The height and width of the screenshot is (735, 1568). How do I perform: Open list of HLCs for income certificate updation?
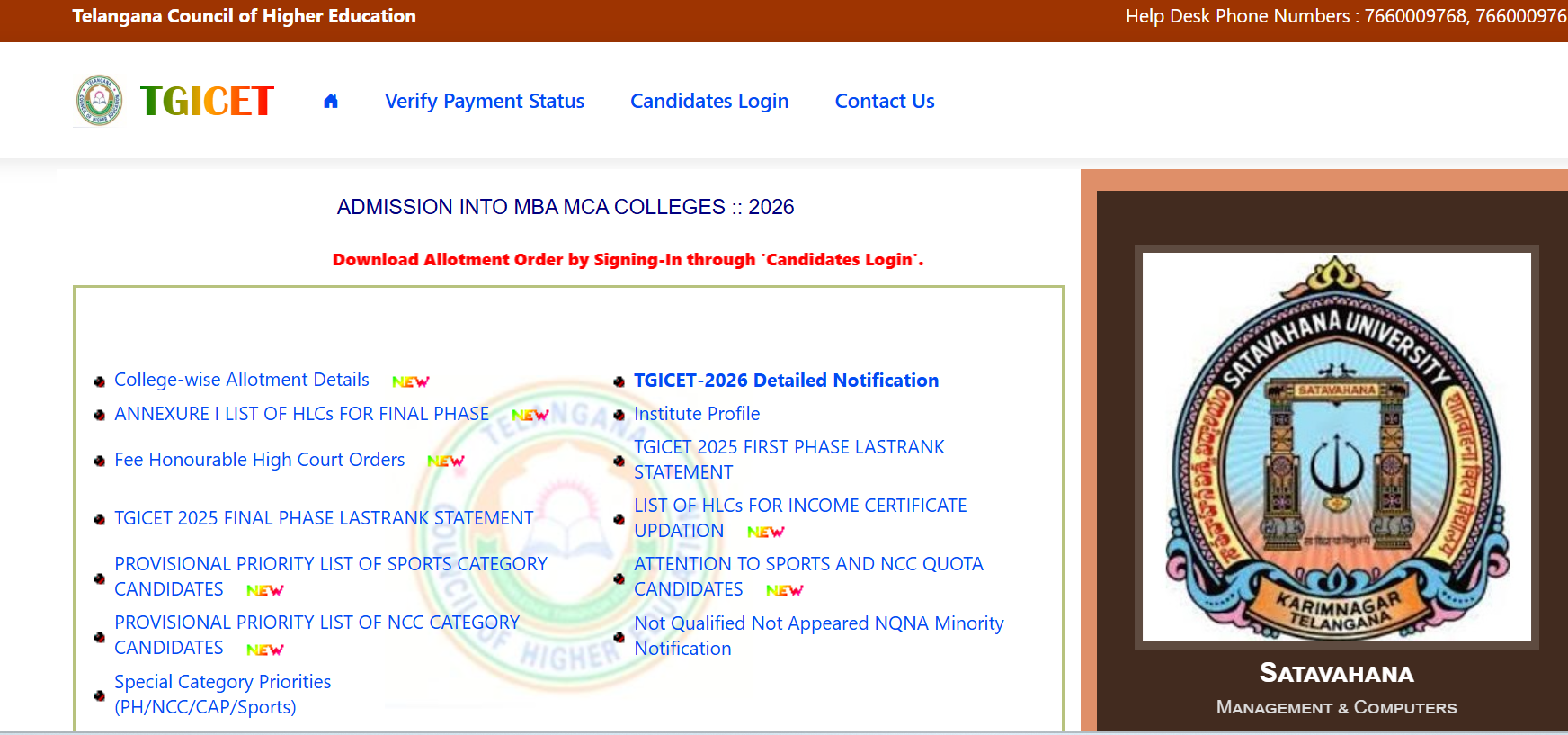click(x=800, y=518)
